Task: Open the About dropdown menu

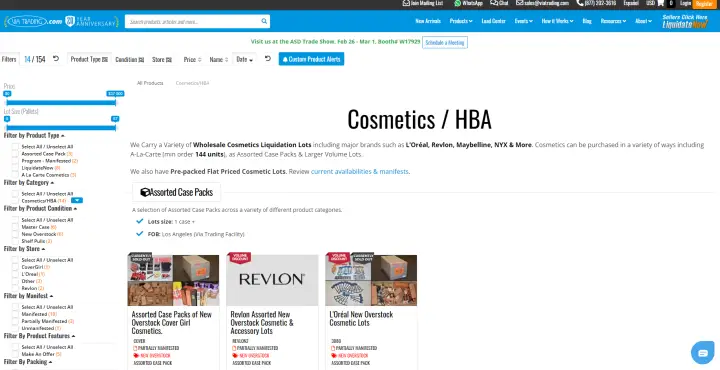Action: [643, 21]
